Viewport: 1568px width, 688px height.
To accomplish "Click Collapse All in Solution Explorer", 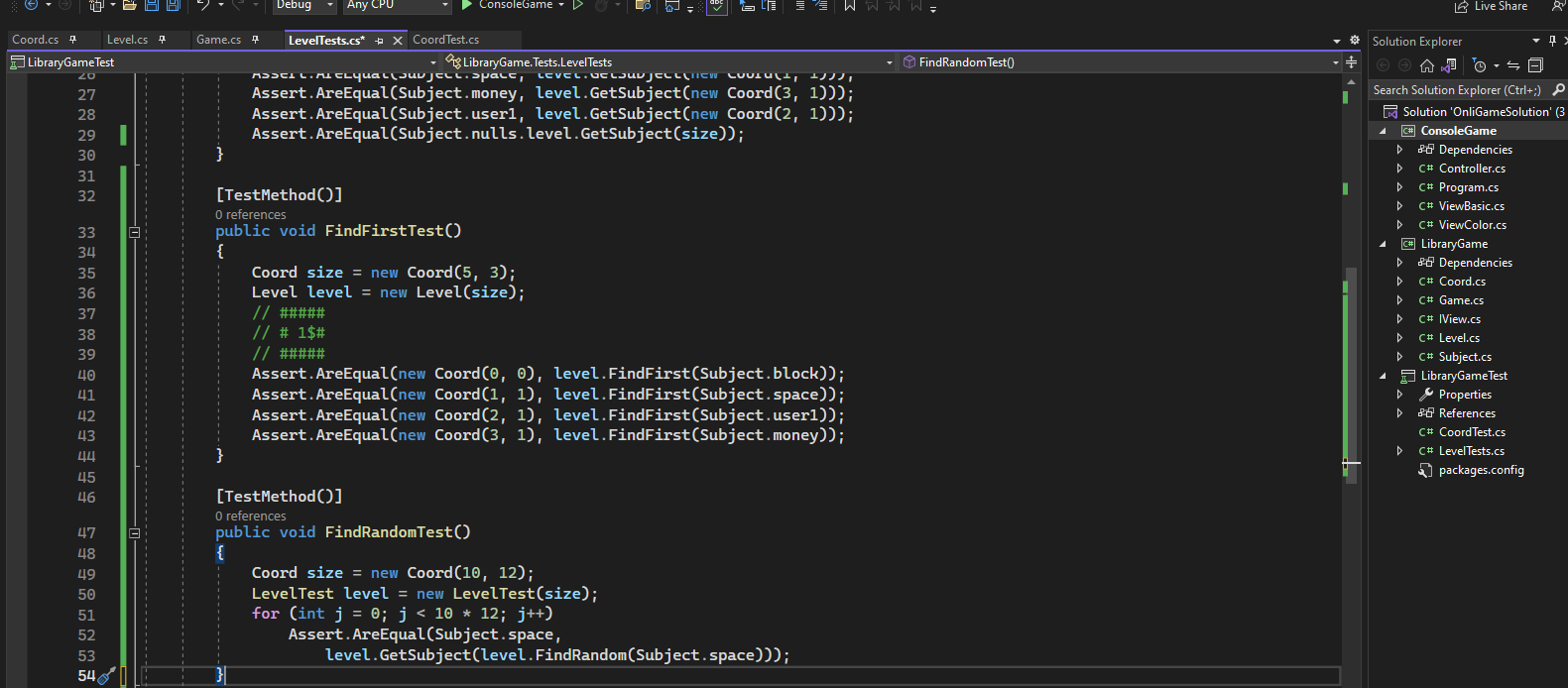I will coord(1535,65).
